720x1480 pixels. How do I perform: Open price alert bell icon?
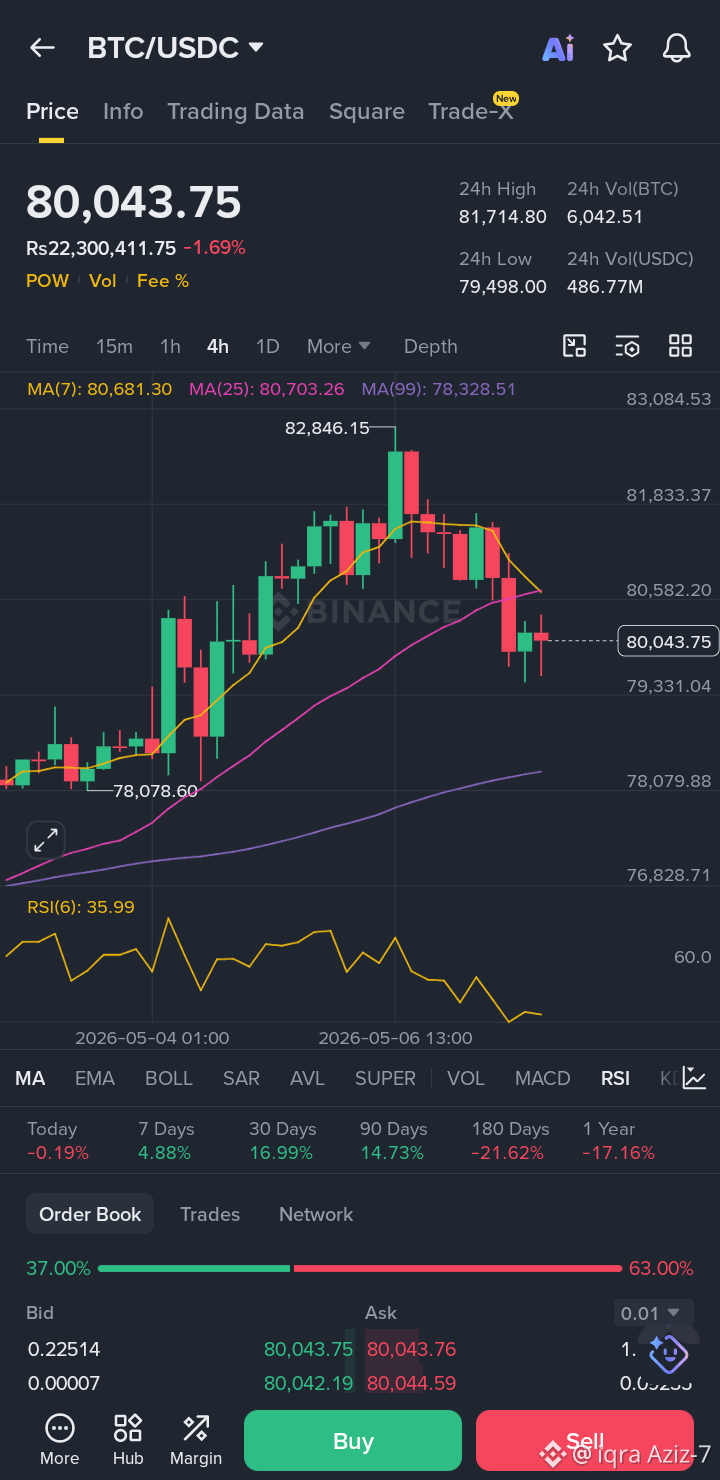tap(677, 48)
